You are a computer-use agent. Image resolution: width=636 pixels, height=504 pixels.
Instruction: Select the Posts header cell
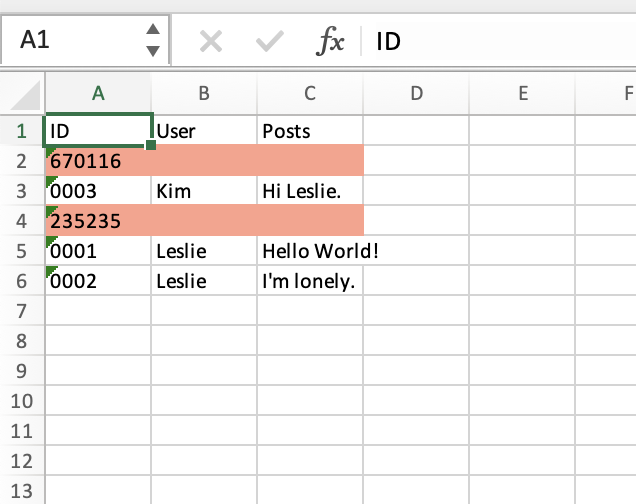coord(310,131)
